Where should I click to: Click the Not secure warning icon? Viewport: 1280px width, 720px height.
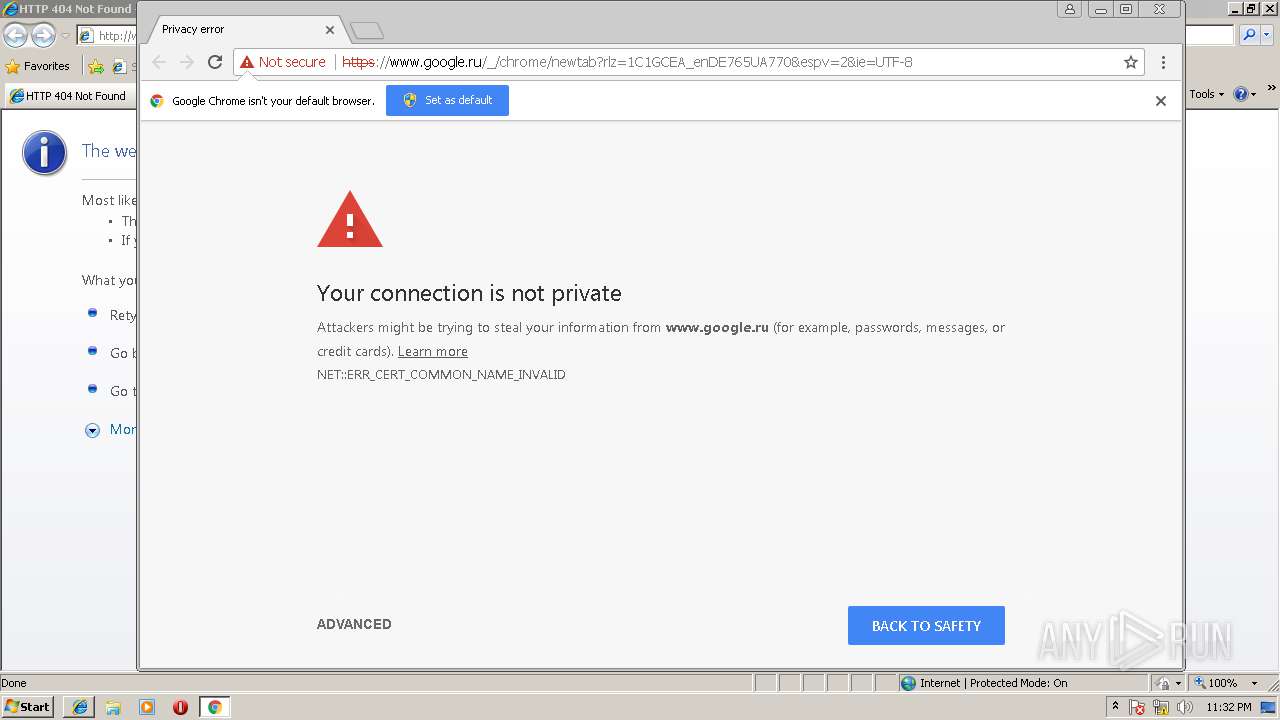(247, 62)
